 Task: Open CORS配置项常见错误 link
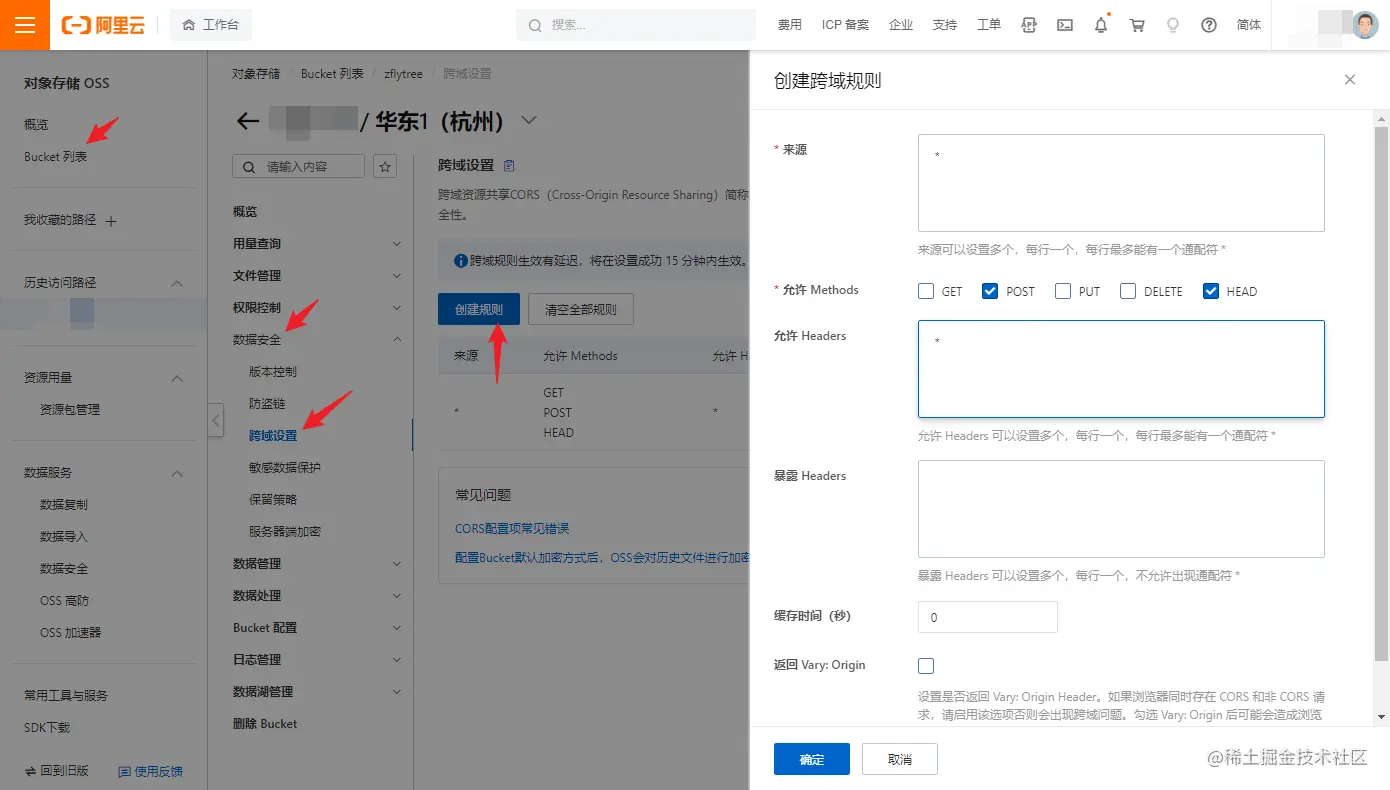[x=512, y=528]
